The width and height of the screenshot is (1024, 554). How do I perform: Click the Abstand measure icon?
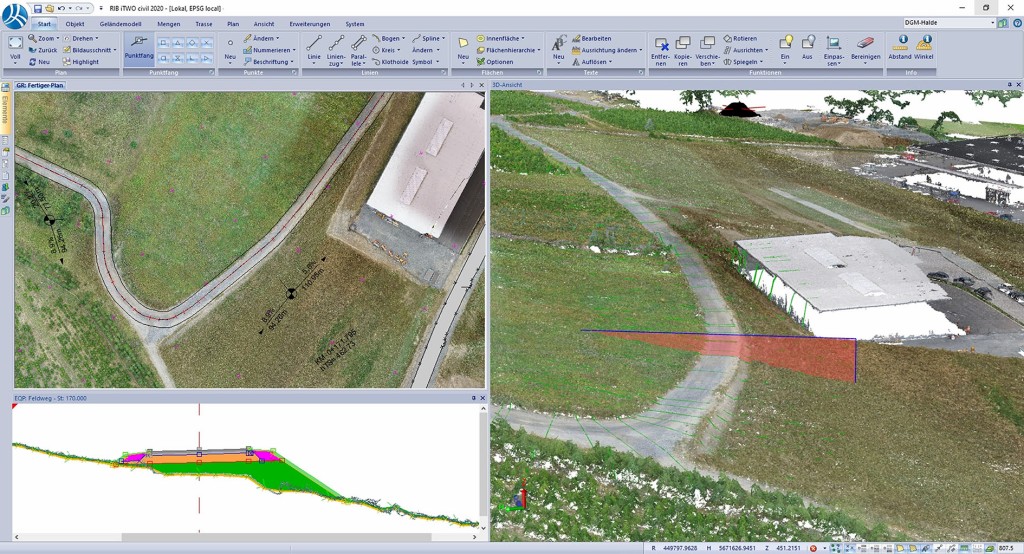[899, 46]
